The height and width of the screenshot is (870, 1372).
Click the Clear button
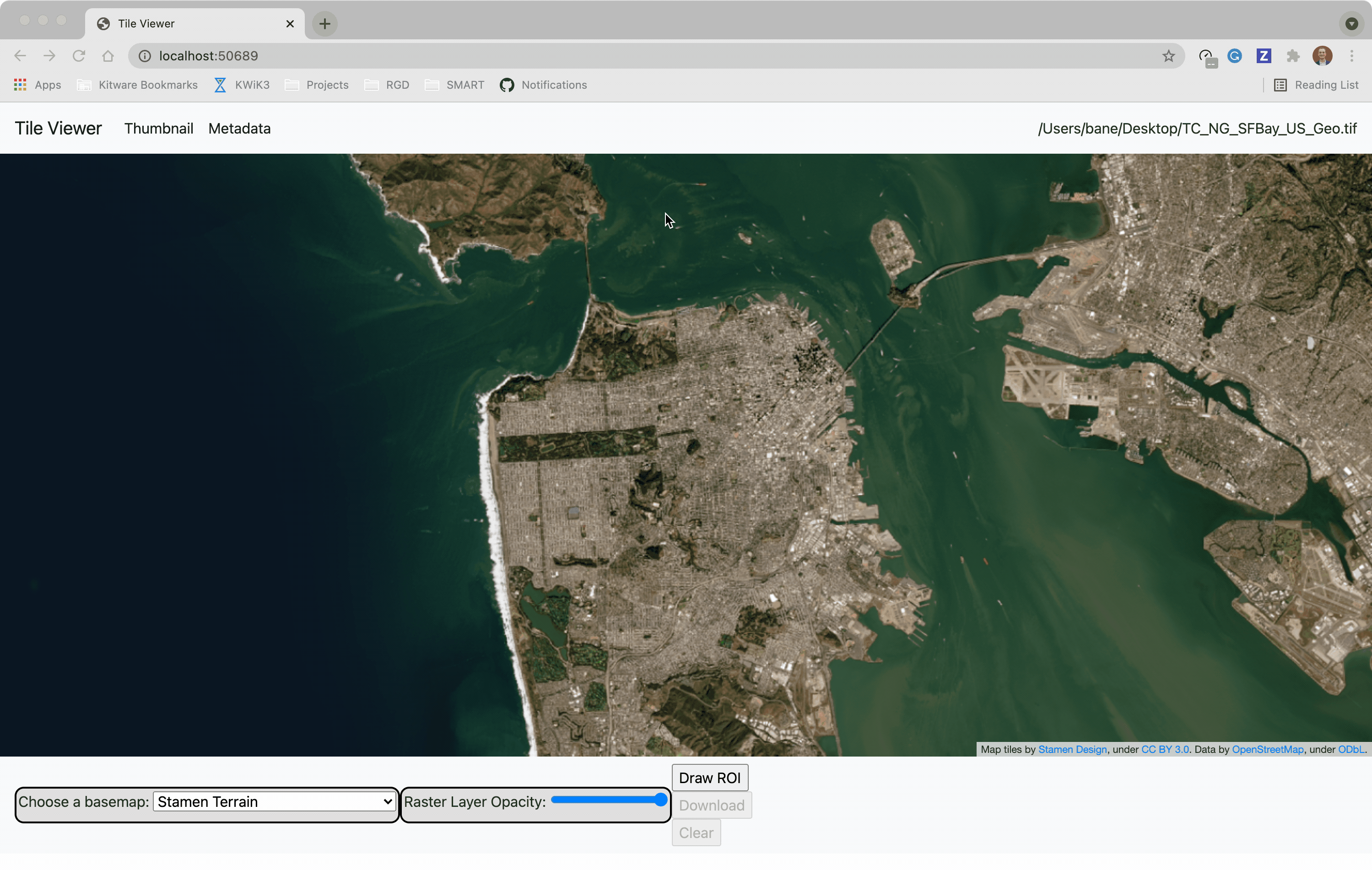(696, 833)
